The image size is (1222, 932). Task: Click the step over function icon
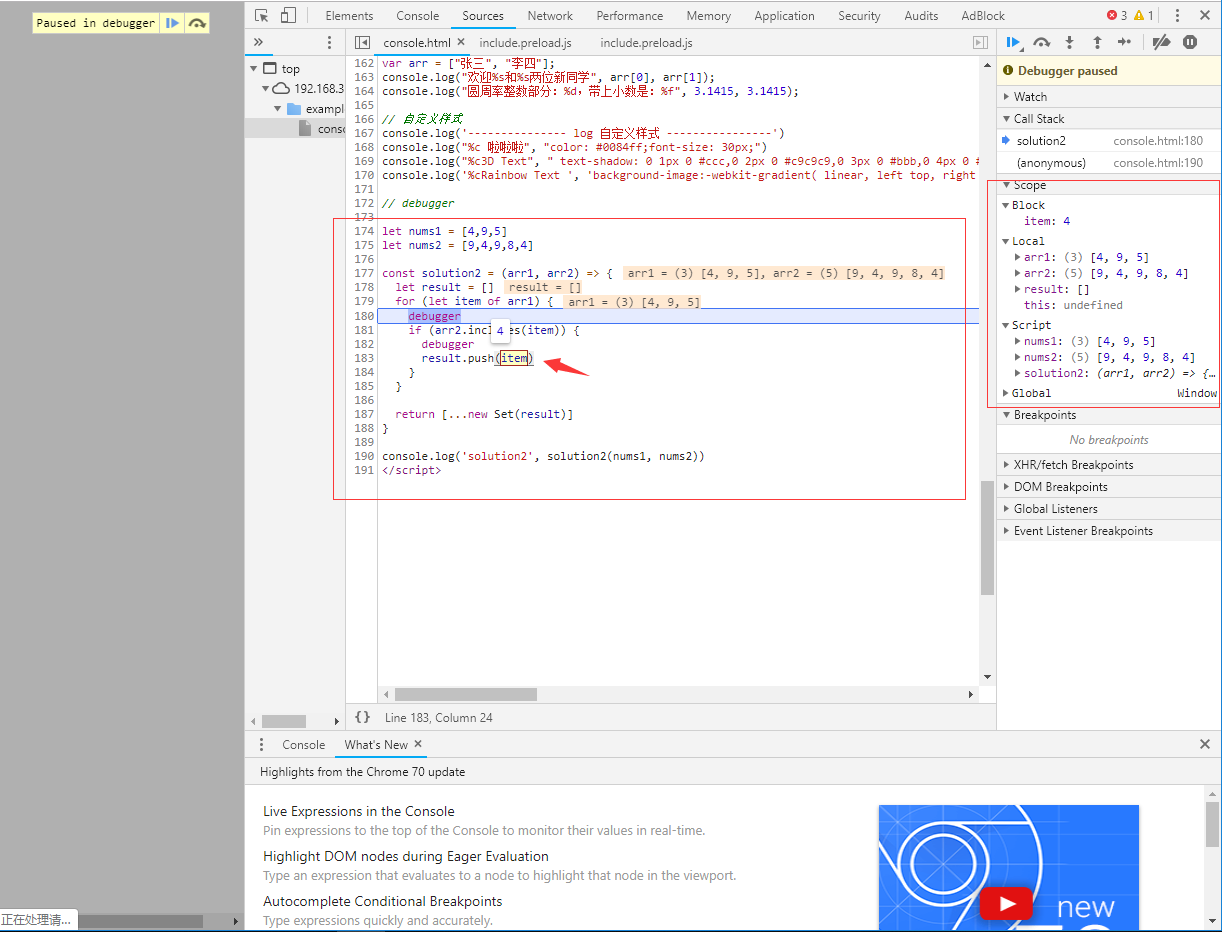pyautogui.click(x=1042, y=42)
